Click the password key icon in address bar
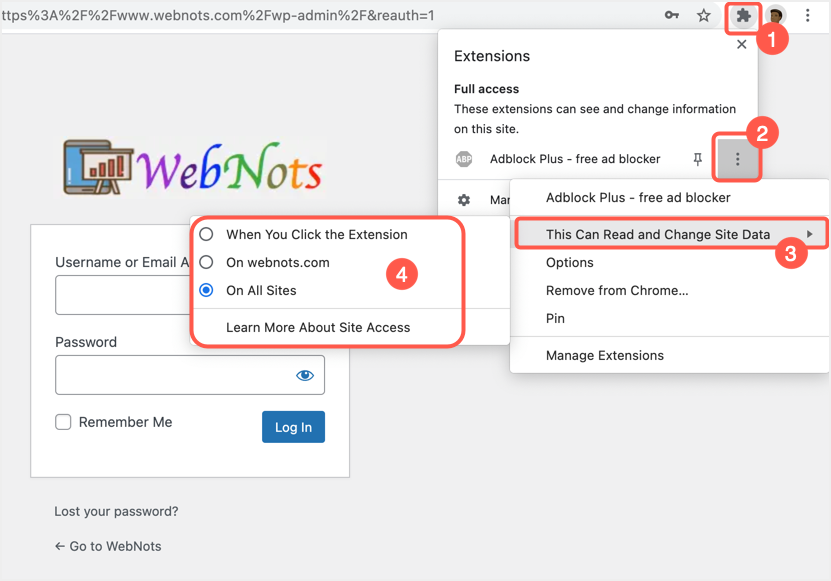The image size is (831, 581). point(673,16)
